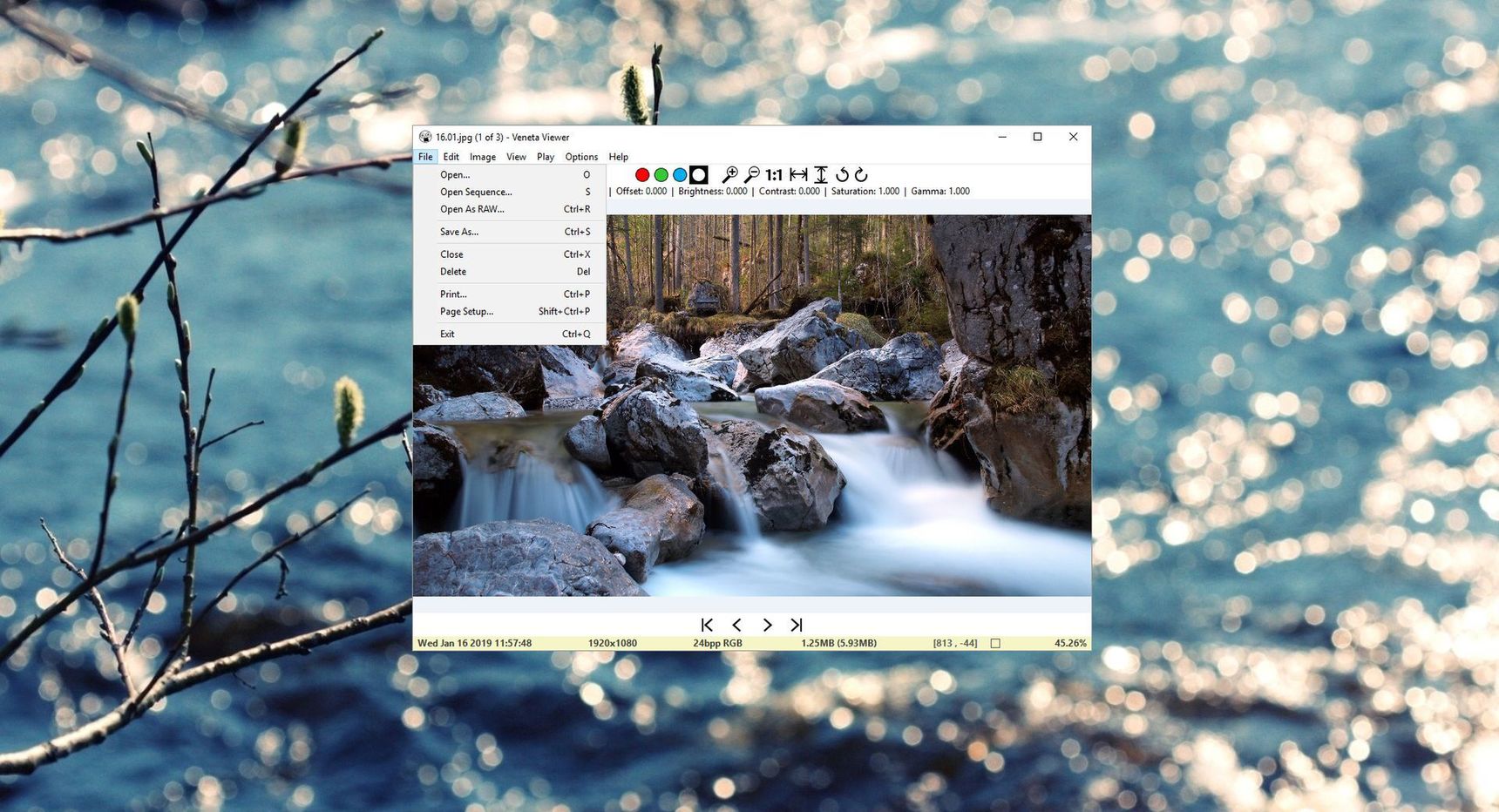Open the Image menu
The width and height of the screenshot is (1499, 812).
tap(483, 157)
